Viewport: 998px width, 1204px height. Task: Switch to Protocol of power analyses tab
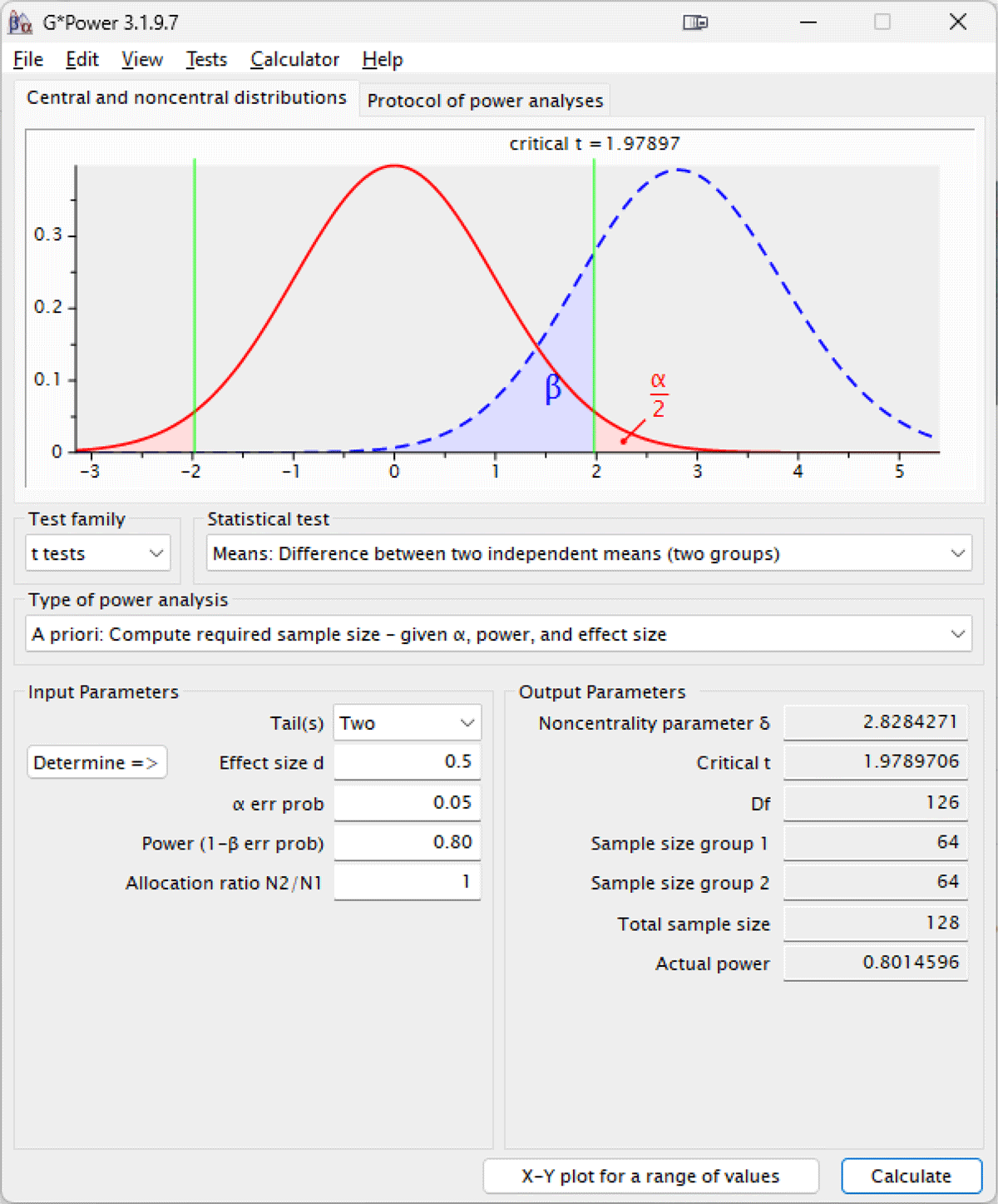(x=485, y=101)
